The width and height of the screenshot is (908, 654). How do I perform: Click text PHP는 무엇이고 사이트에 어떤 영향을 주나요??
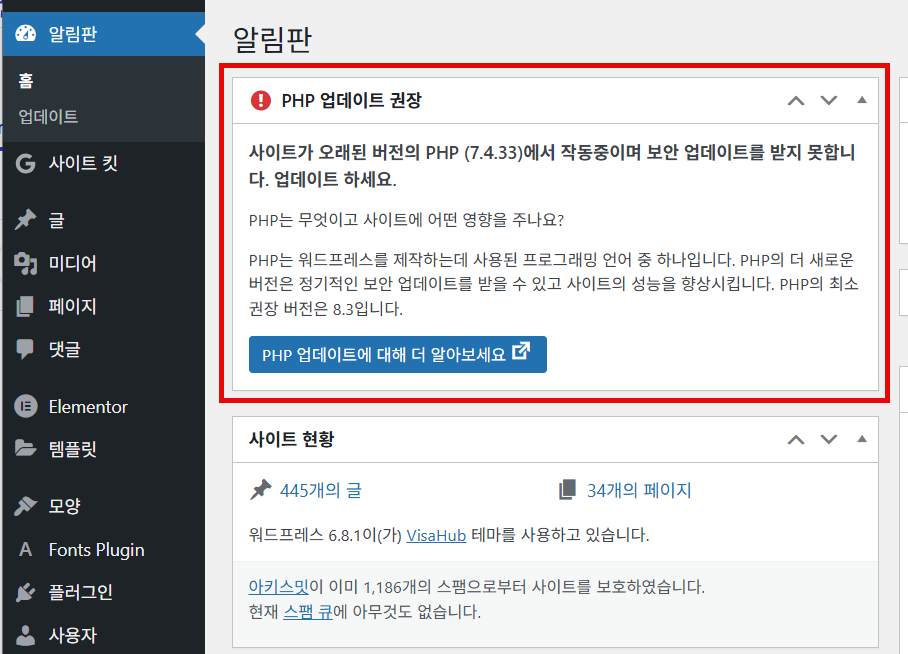click(406, 220)
